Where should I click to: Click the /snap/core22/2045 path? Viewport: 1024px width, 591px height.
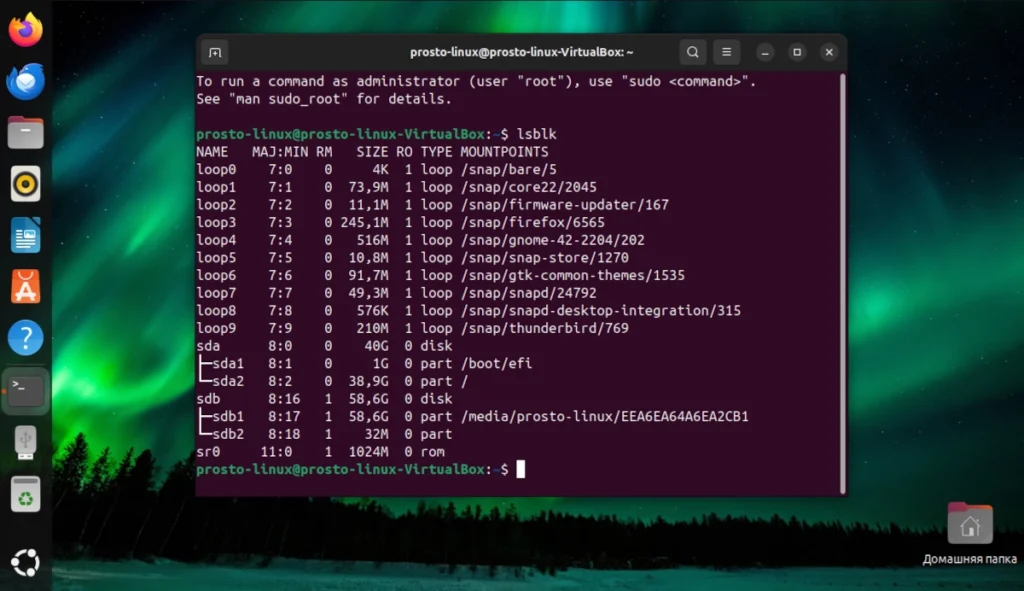click(x=528, y=187)
